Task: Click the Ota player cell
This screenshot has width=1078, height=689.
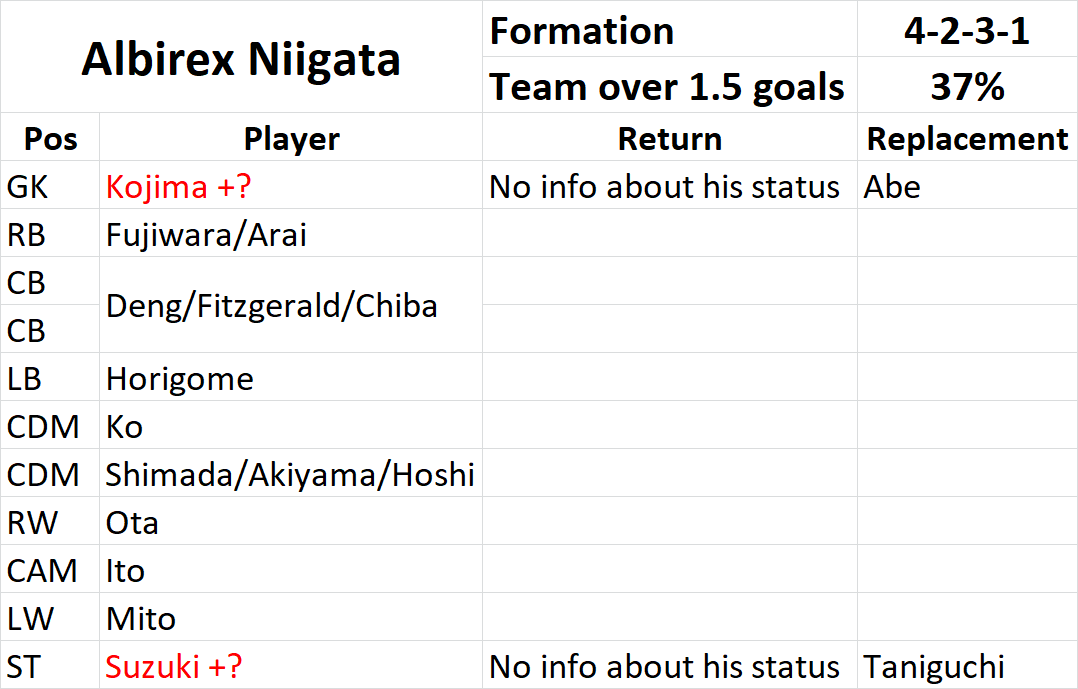Action: click(x=292, y=523)
